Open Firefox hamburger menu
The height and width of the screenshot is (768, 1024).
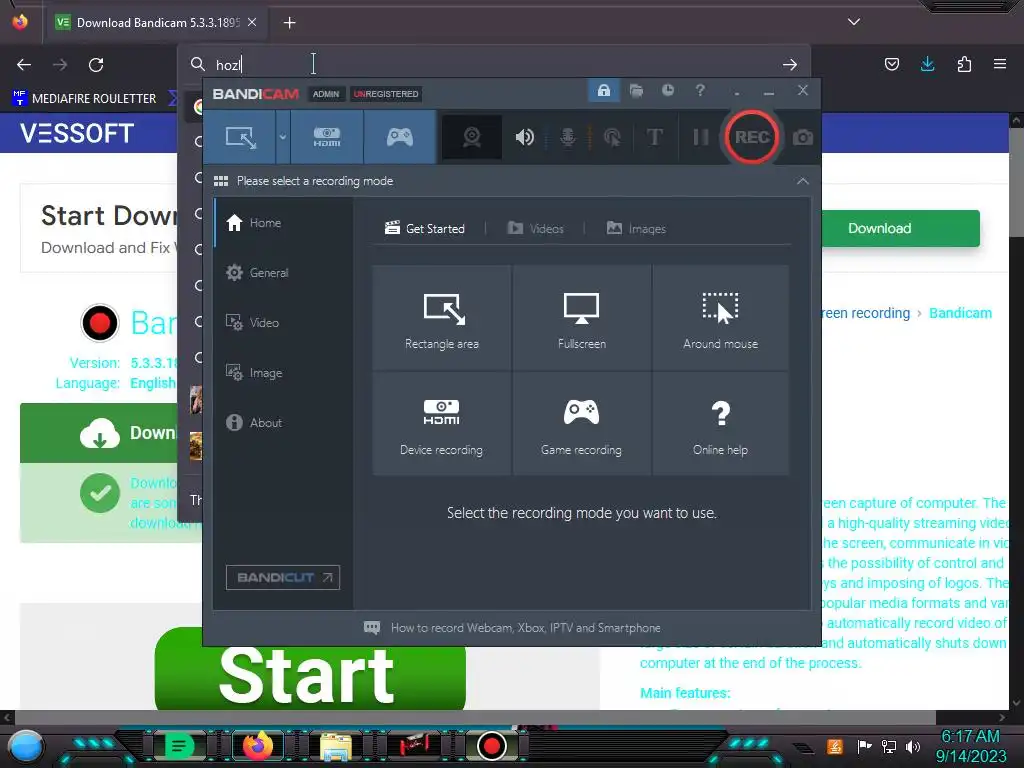pos(1000,64)
